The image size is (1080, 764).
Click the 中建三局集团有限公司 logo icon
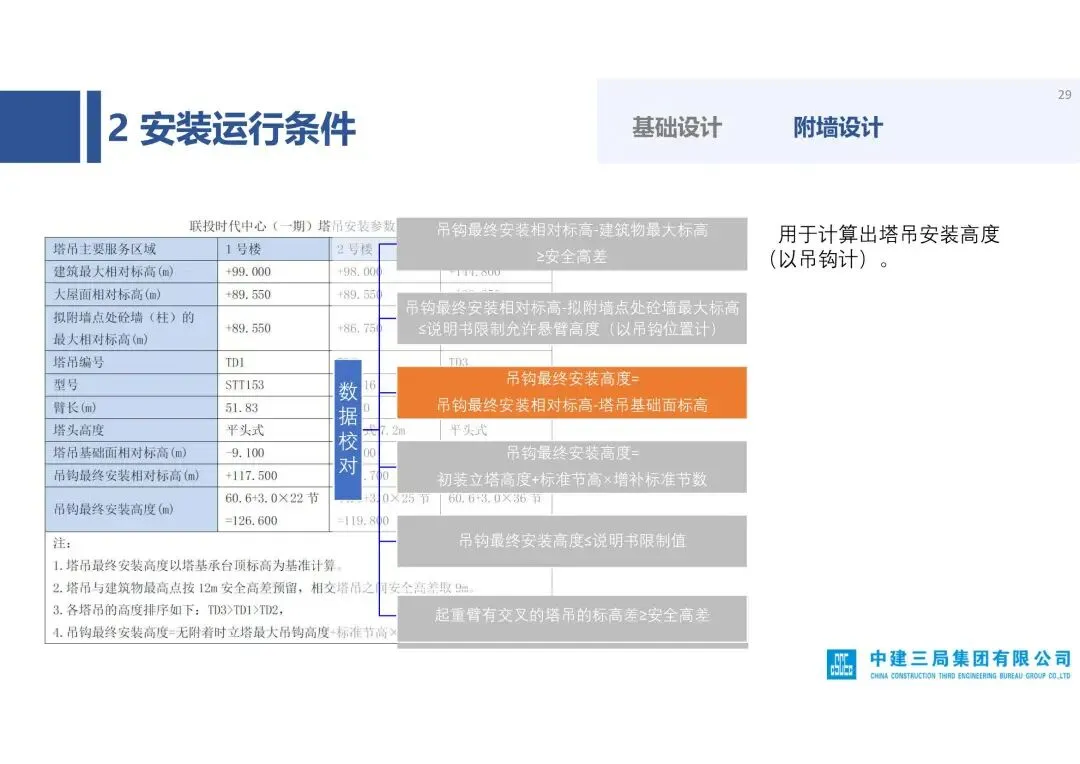click(x=841, y=664)
